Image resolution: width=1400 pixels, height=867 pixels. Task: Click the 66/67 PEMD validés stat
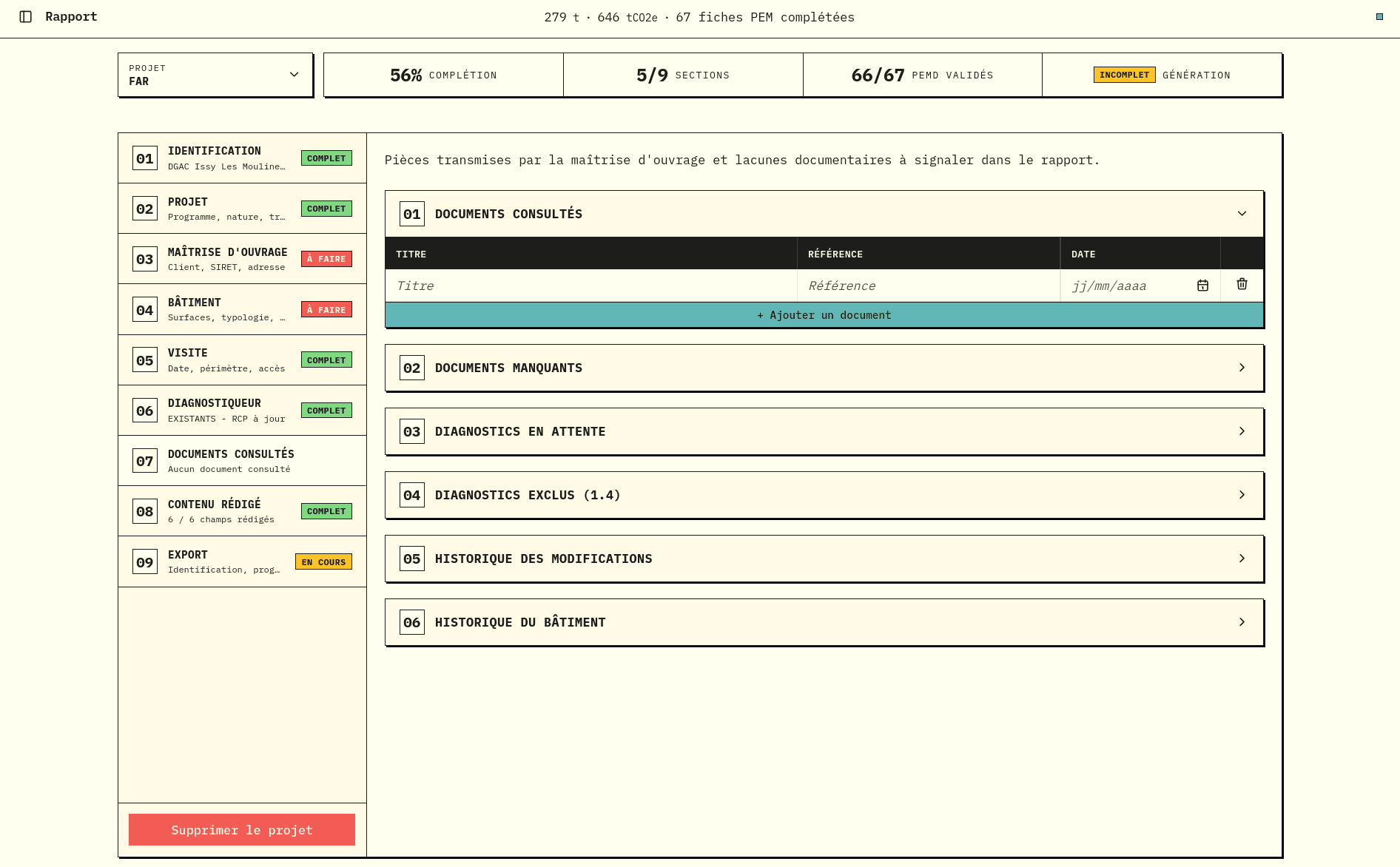pos(923,75)
